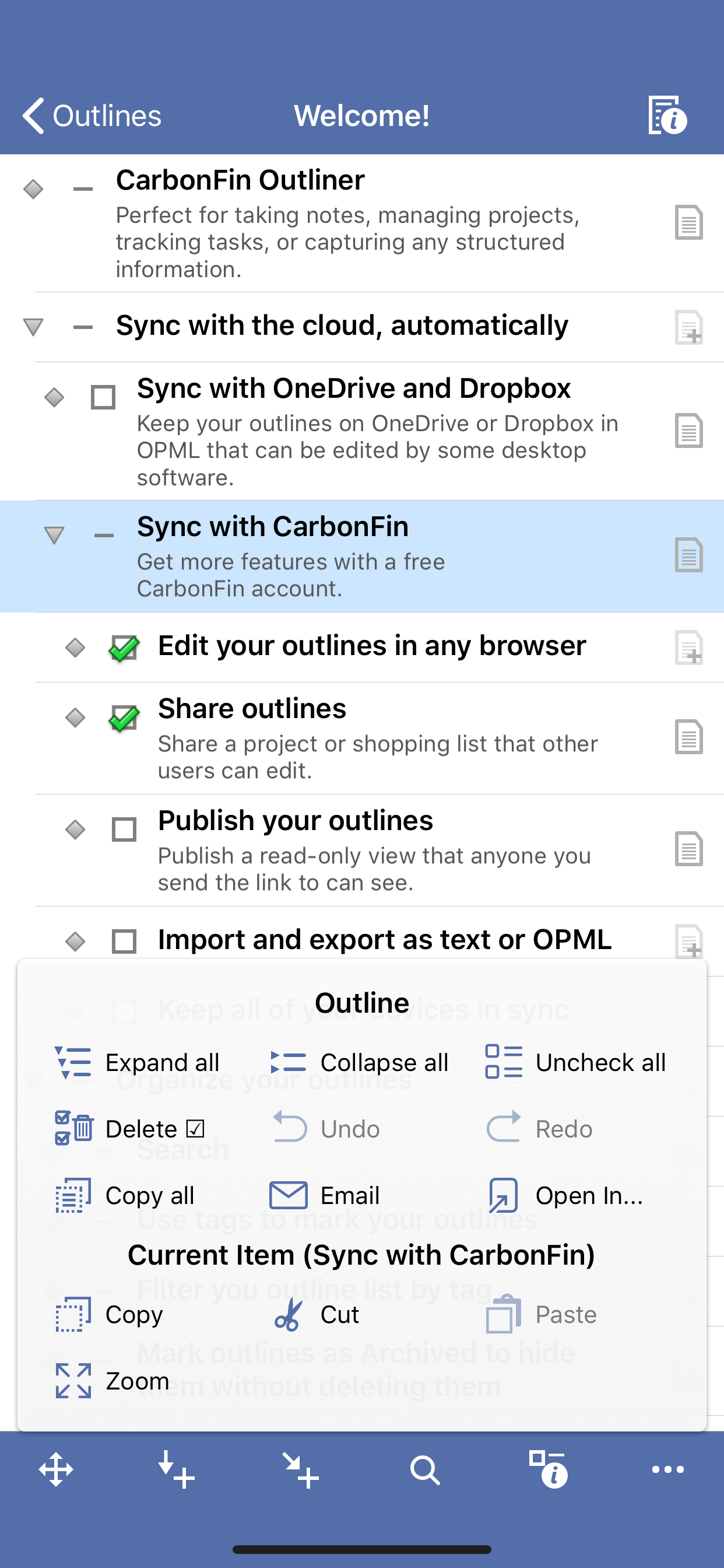Uncheck Share outlines checkbox
The width and height of the screenshot is (724, 1568).
pyautogui.click(x=124, y=717)
